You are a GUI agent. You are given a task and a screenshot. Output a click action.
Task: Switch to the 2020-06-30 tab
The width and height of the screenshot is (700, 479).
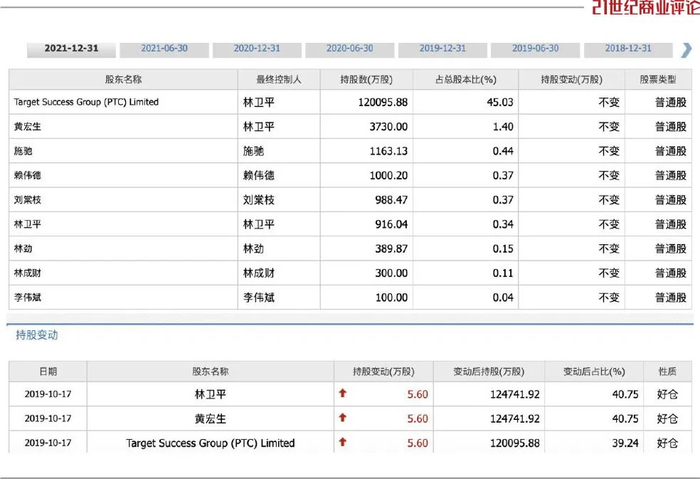[350, 49]
